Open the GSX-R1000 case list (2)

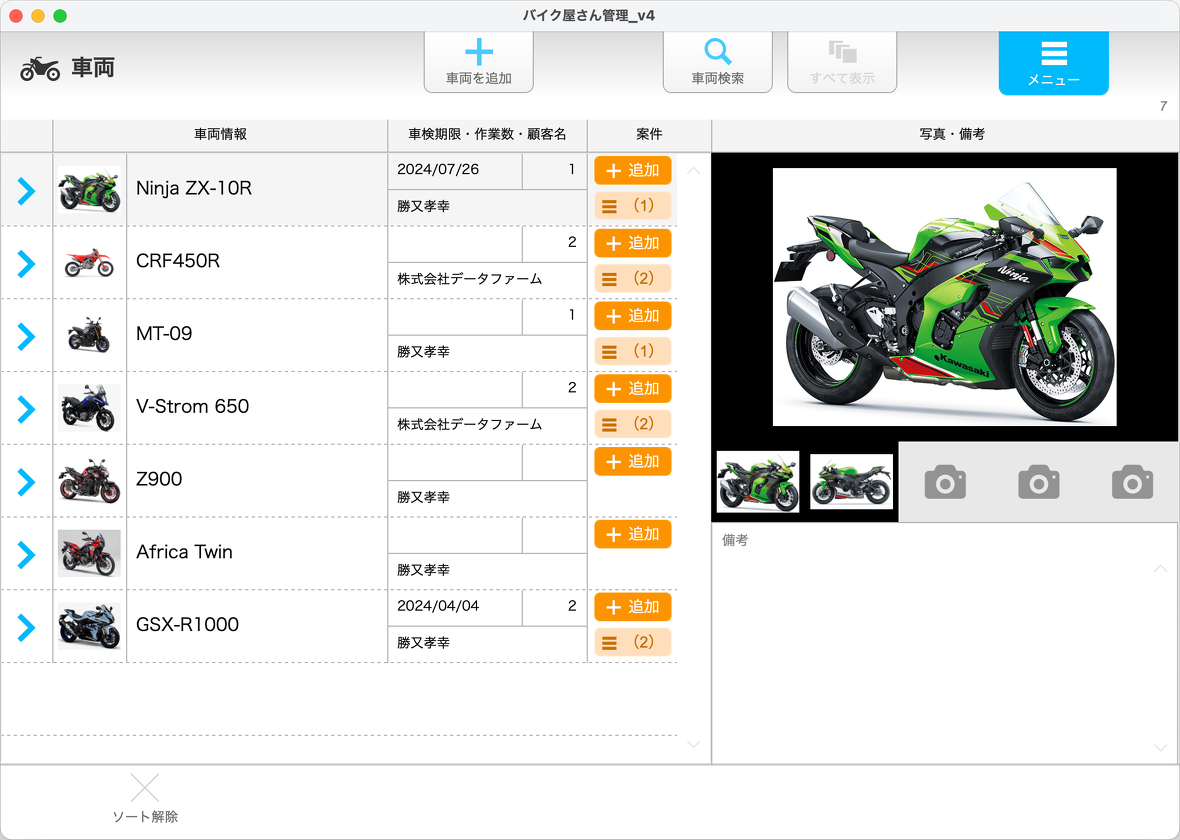pyautogui.click(x=632, y=642)
